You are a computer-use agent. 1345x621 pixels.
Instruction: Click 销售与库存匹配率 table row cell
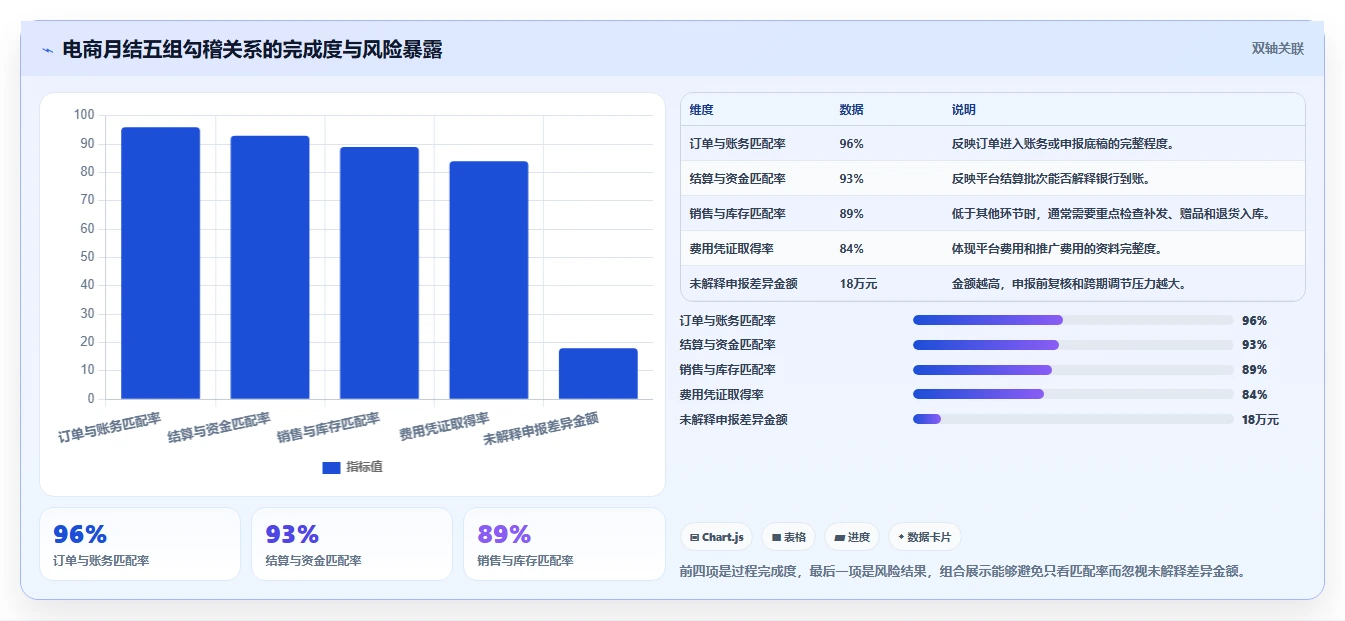(x=737, y=214)
